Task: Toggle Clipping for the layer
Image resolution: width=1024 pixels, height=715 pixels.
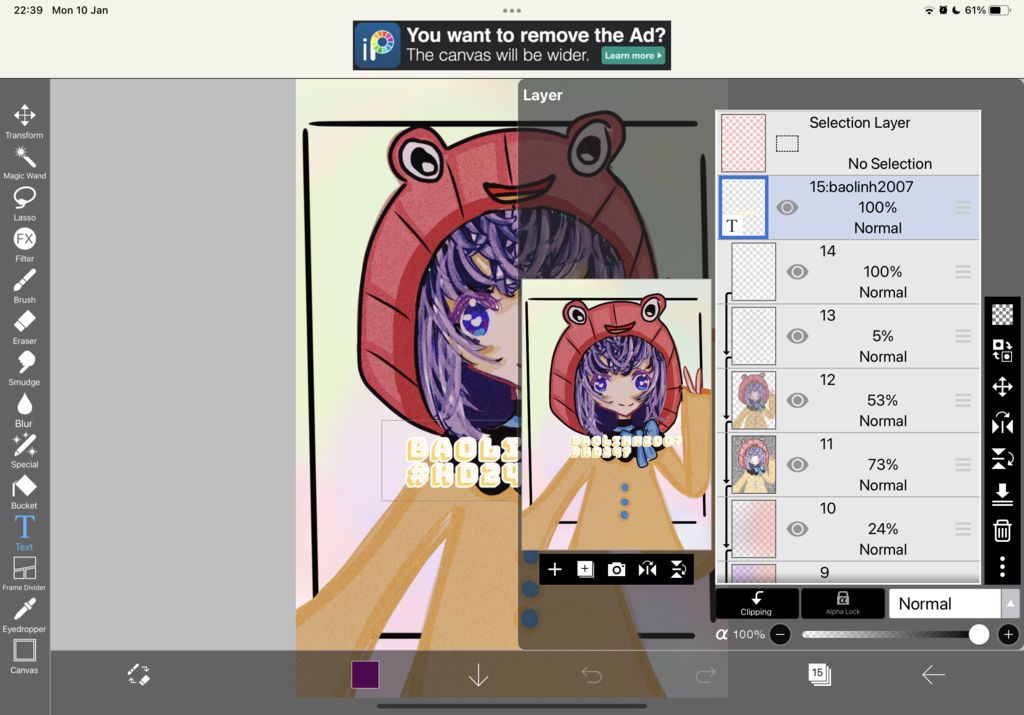Action: coord(756,603)
